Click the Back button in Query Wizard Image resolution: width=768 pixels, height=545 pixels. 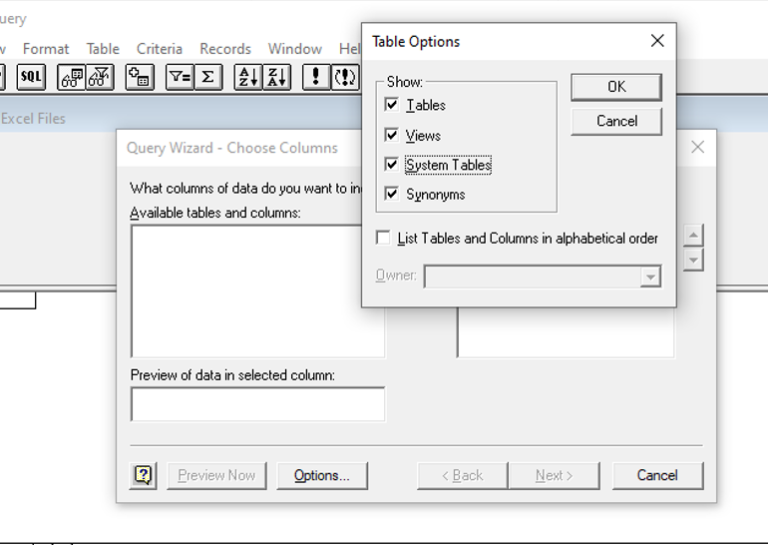[462, 475]
